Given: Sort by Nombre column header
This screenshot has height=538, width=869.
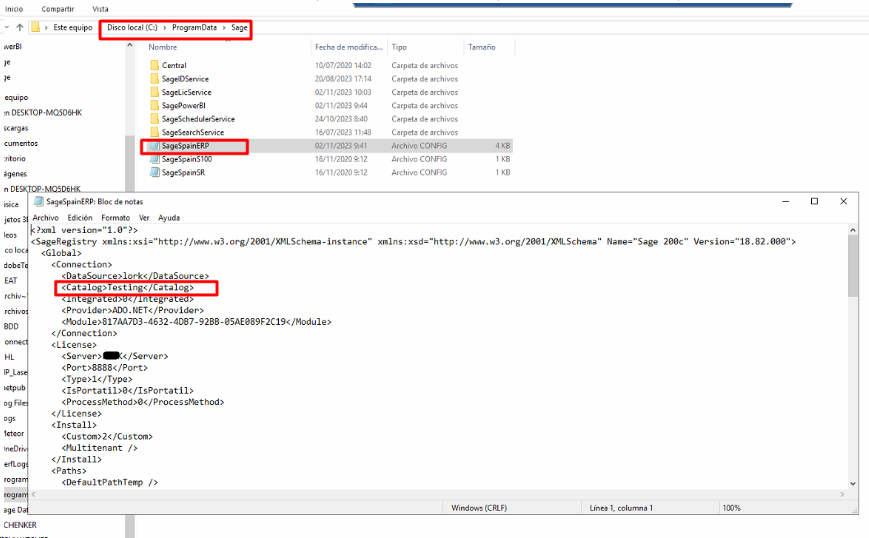Looking at the screenshot, I should [x=162, y=47].
